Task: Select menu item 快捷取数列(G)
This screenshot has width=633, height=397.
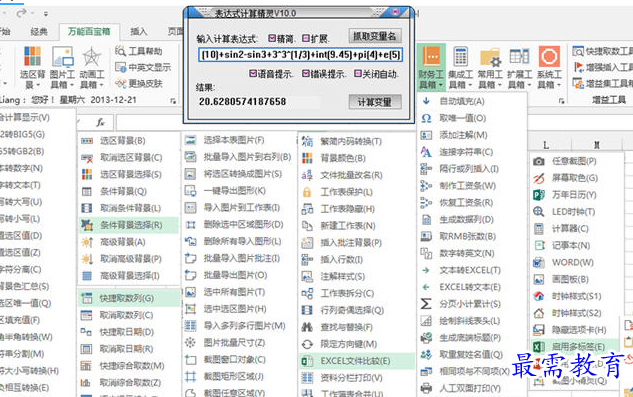Action: pos(129,298)
